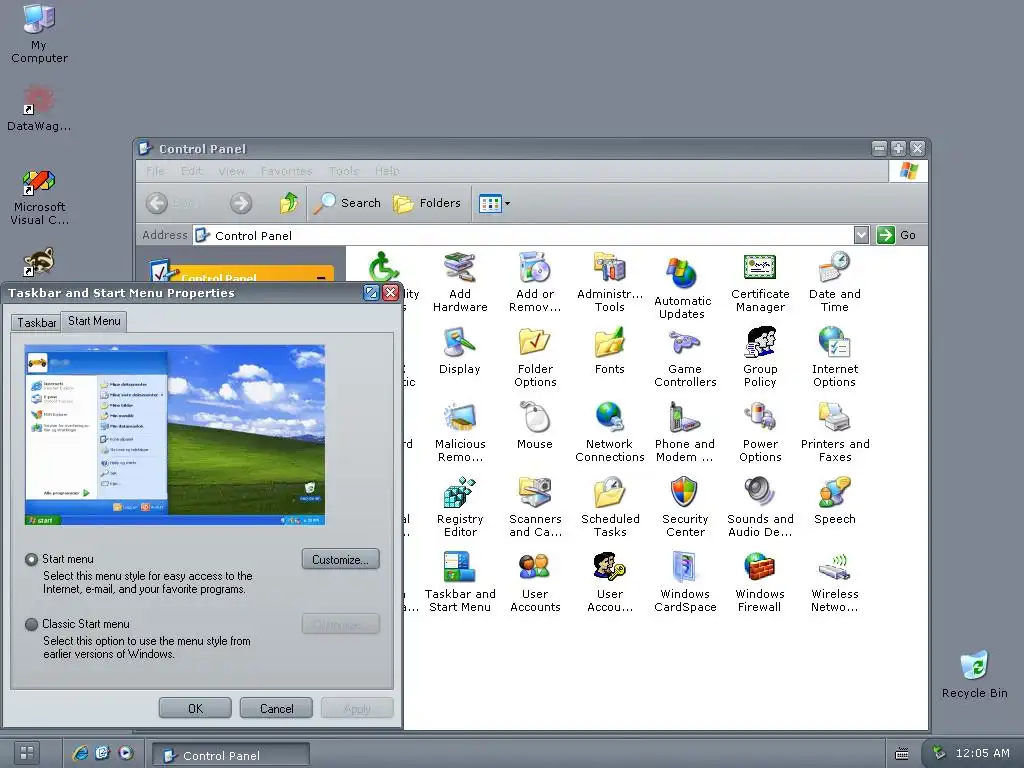Open Power Options icon
This screenshot has width=1024, height=768.
point(760,432)
